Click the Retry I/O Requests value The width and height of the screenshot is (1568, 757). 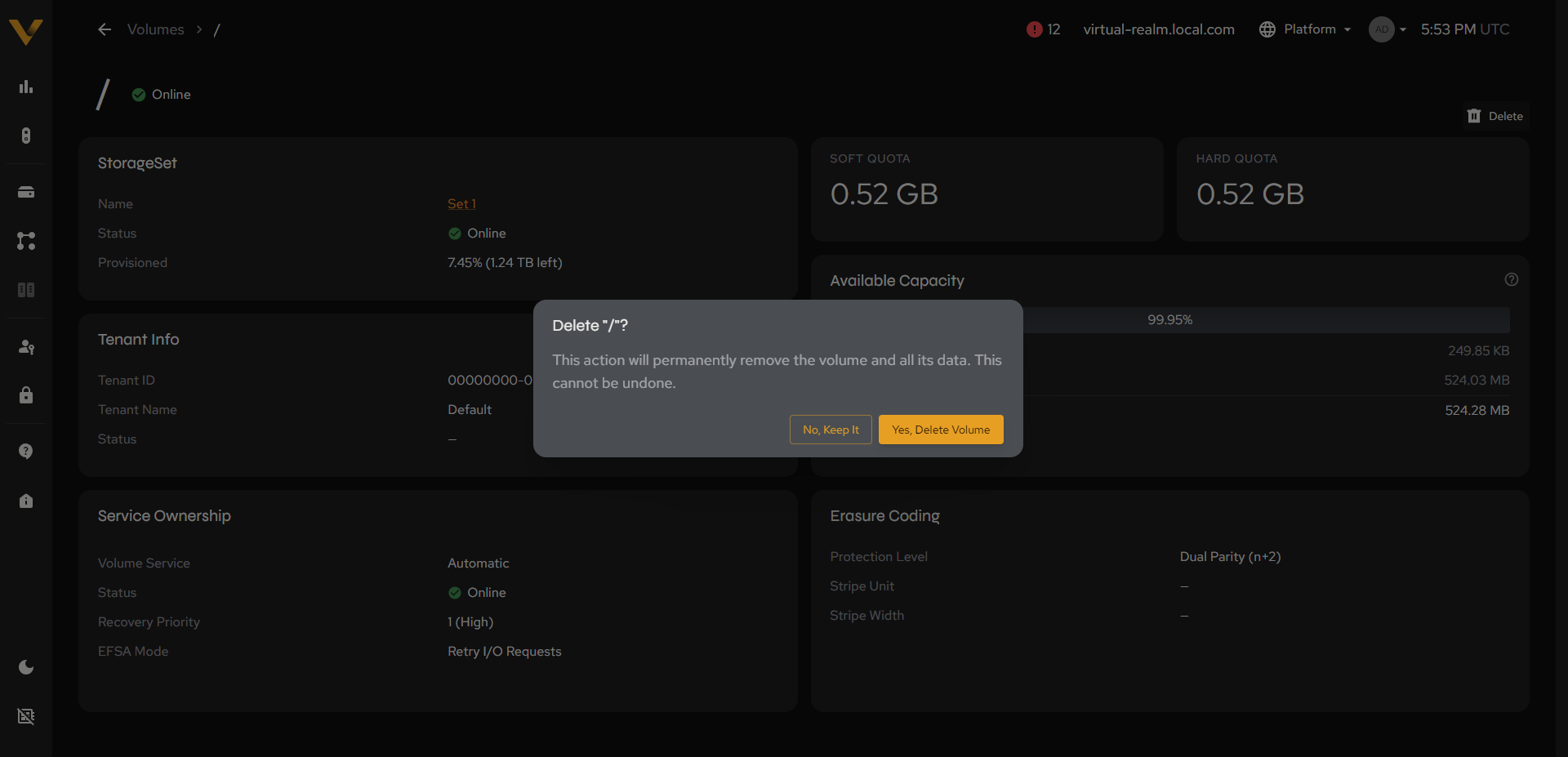pos(505,652)
